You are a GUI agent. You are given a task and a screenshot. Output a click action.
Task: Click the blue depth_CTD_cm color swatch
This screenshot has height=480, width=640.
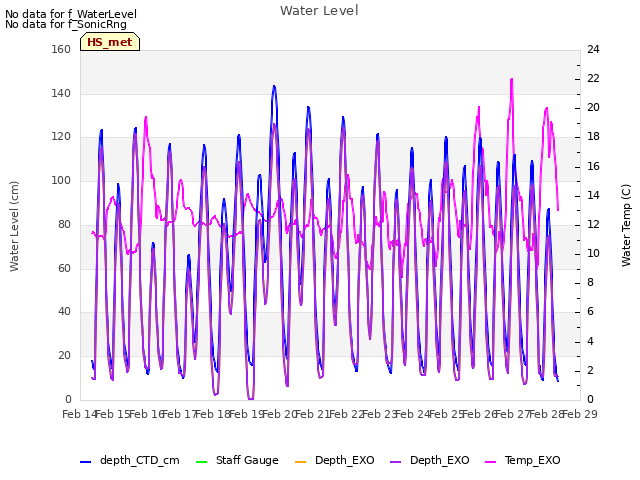[85, 462]
